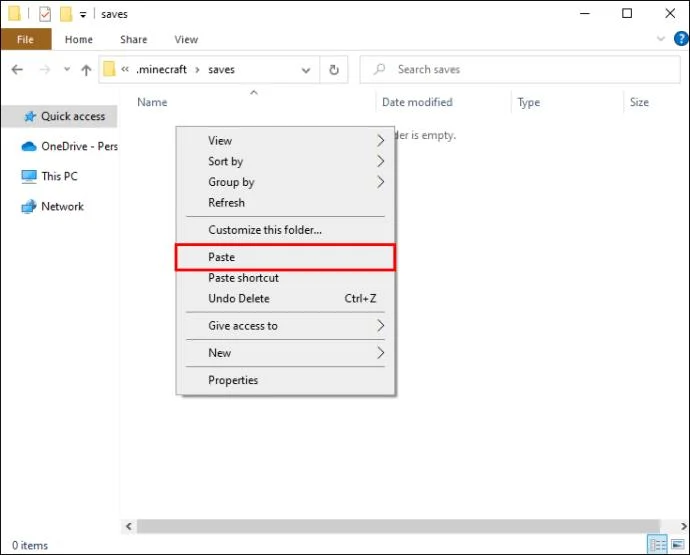Minimize the saves window

[x=585, y=14]
